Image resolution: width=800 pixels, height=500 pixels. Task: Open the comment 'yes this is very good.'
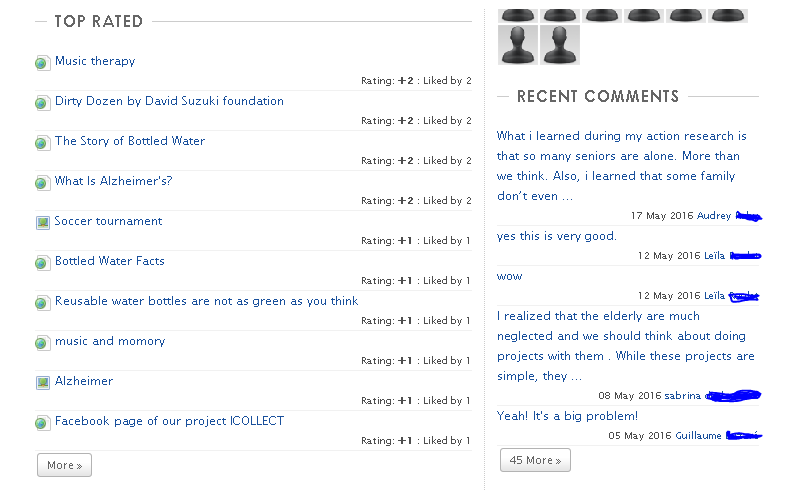[557, 236]
